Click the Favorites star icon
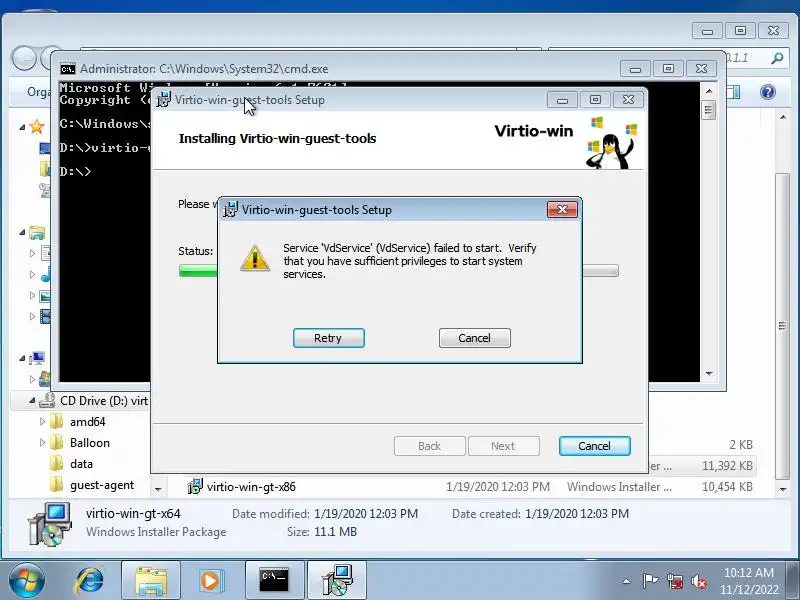The height and width of the screenshot is (600, 800). click(37, 127)
